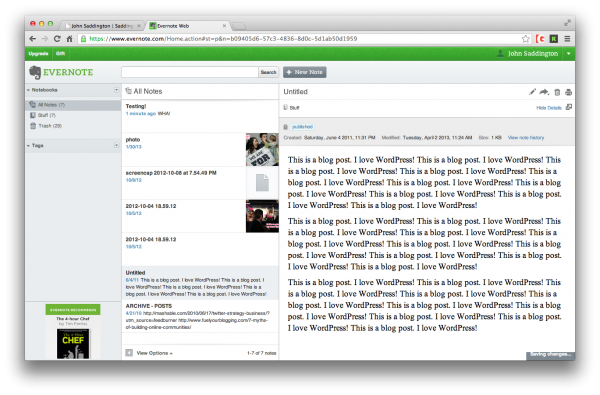Click the browser address bar URL
600x395 pixels.
click(x=223, y=39)
